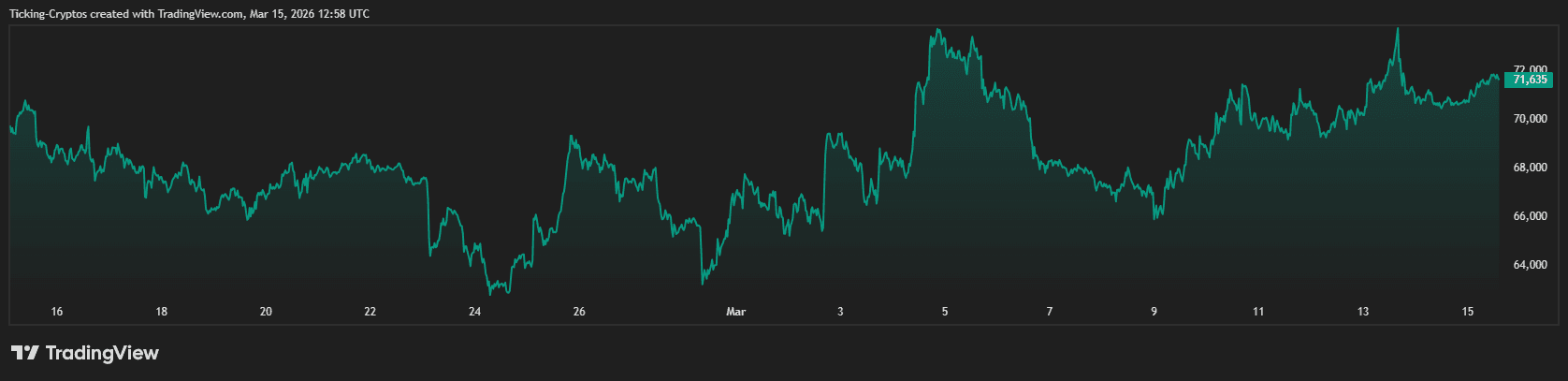Select date 9 on the time axis
The image size is (1568, 381).
point(1154,312)
